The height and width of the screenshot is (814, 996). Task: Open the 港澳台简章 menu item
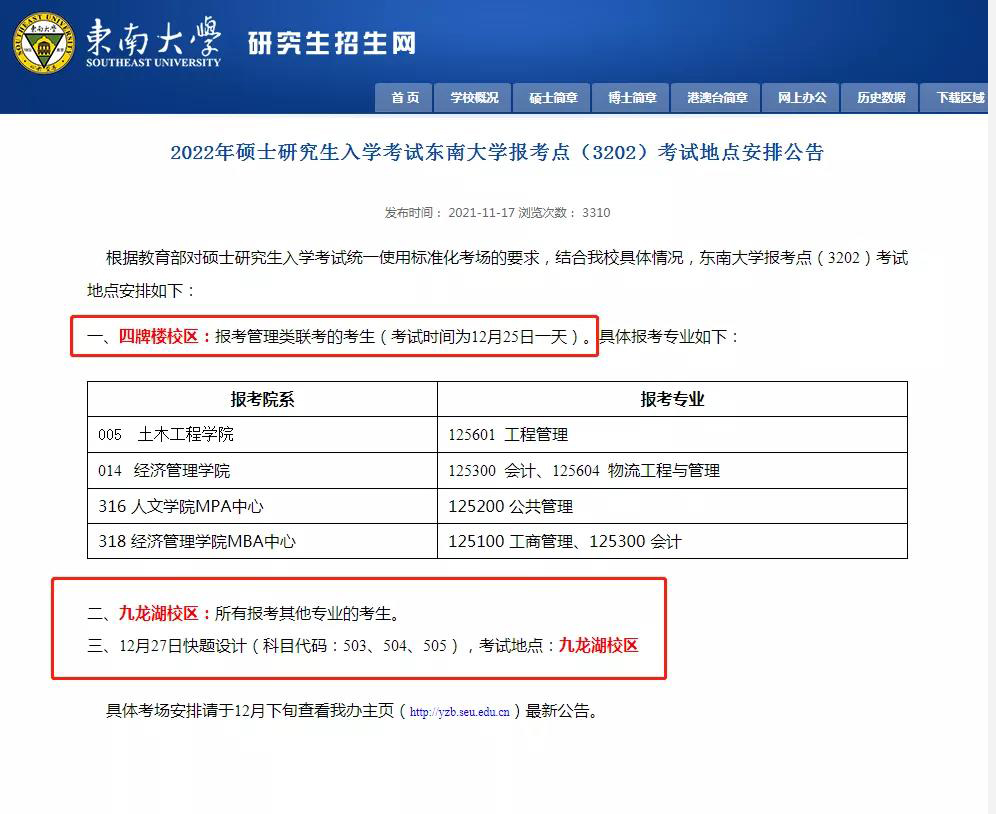click(717, 97)
